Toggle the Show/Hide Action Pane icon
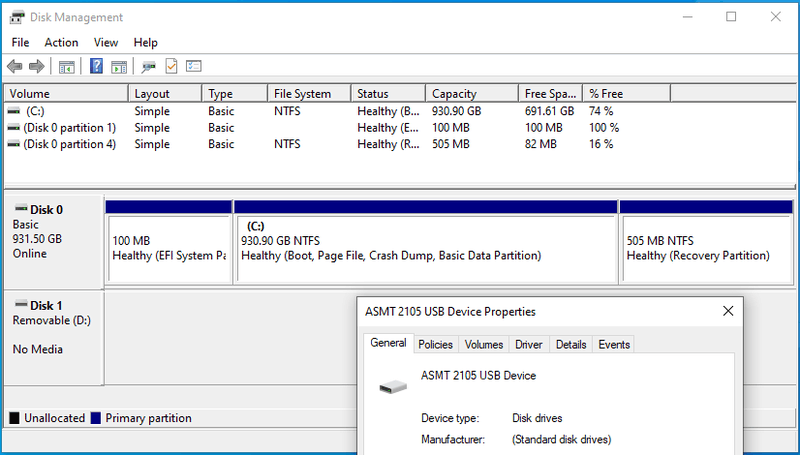This screenshot has width=800, height=455. coord(119,66)
